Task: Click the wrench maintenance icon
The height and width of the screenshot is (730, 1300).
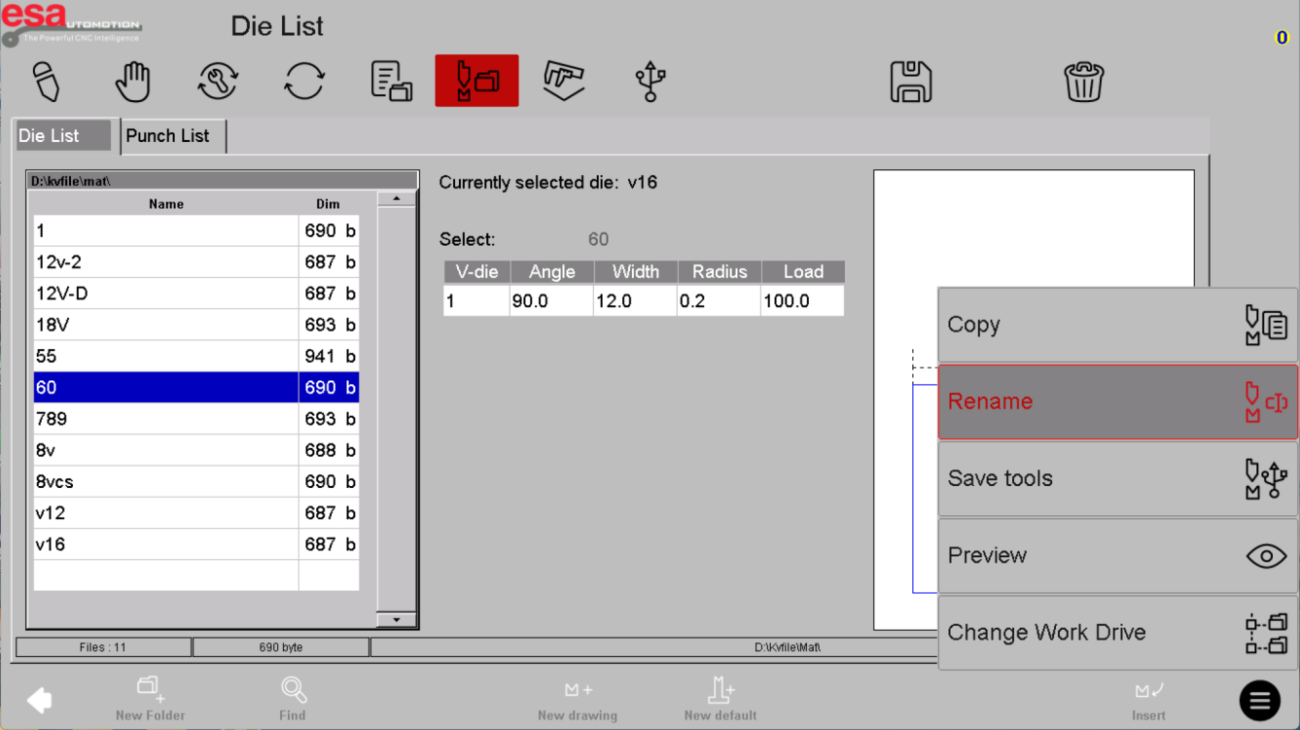Action: pos(218,82)
